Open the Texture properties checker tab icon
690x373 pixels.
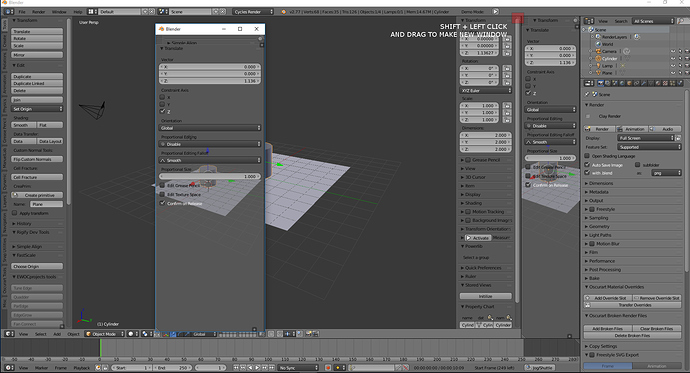(x=665, y=83)
